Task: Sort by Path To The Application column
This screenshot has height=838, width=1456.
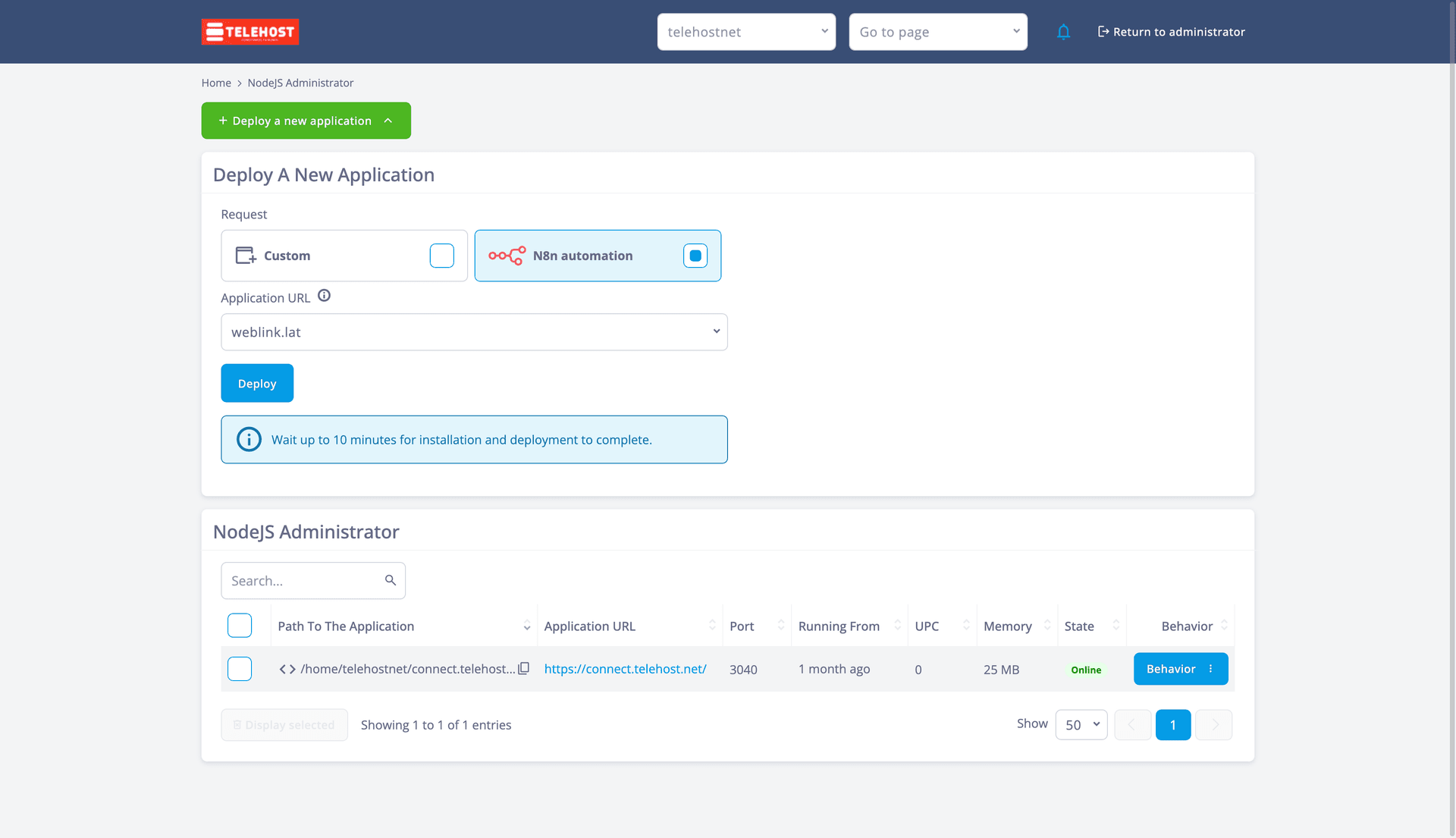Action: click(x=527, y=626)
